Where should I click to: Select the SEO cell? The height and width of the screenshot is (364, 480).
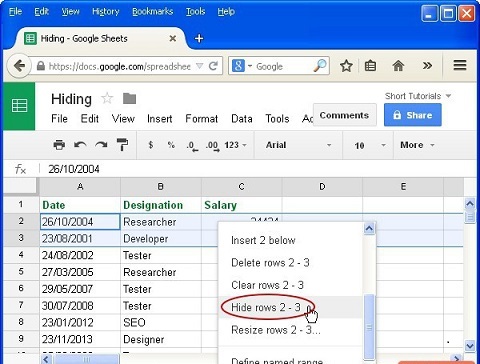click(161, 322)
